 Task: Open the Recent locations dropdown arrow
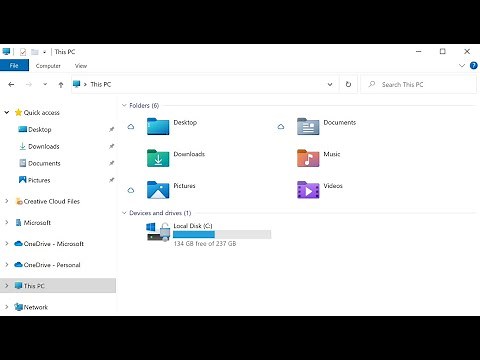pyautogui.click(x=45, y=85)
